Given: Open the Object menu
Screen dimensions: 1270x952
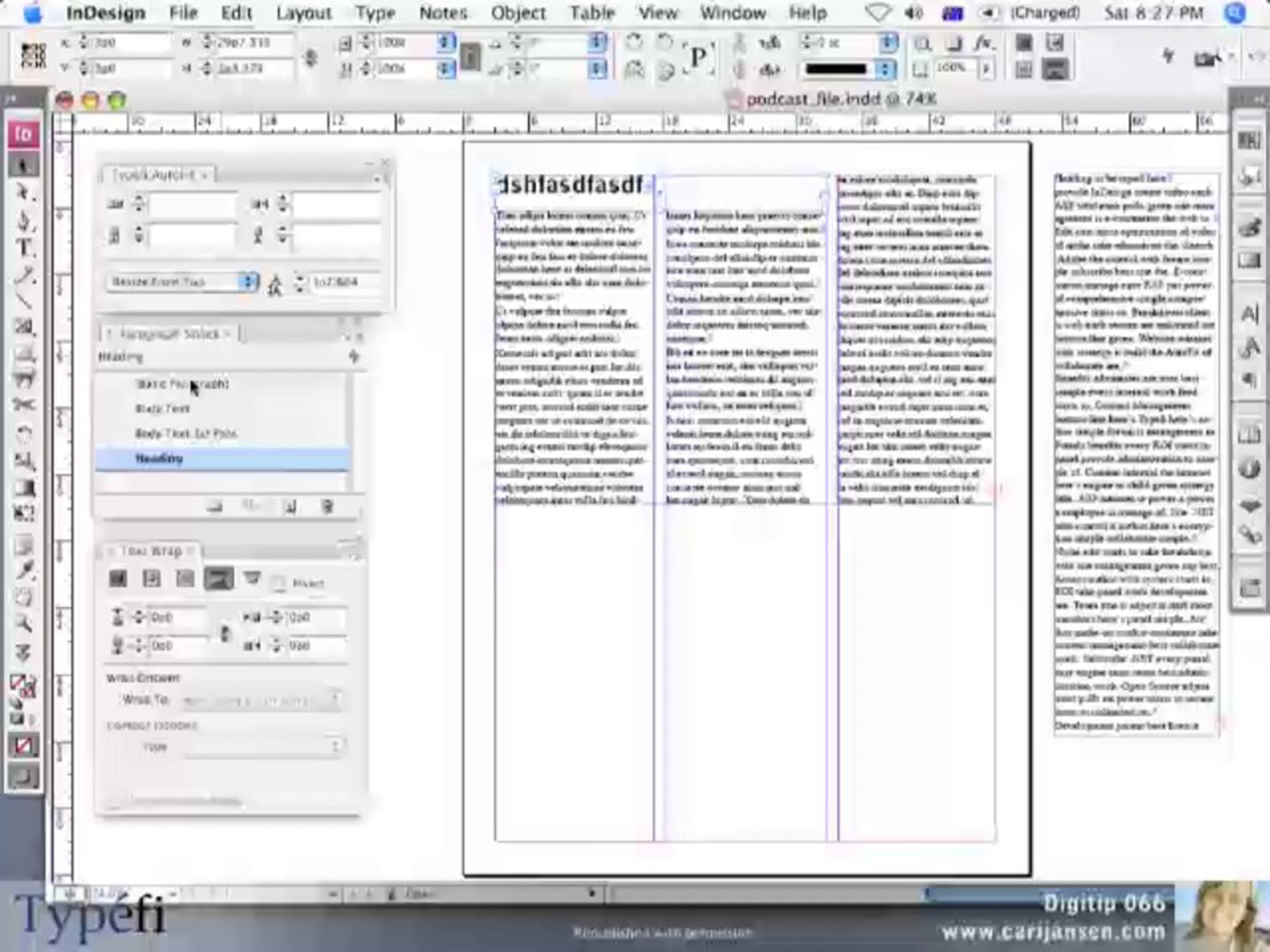Looking at the screenshot, I should (x=518, y=13).
